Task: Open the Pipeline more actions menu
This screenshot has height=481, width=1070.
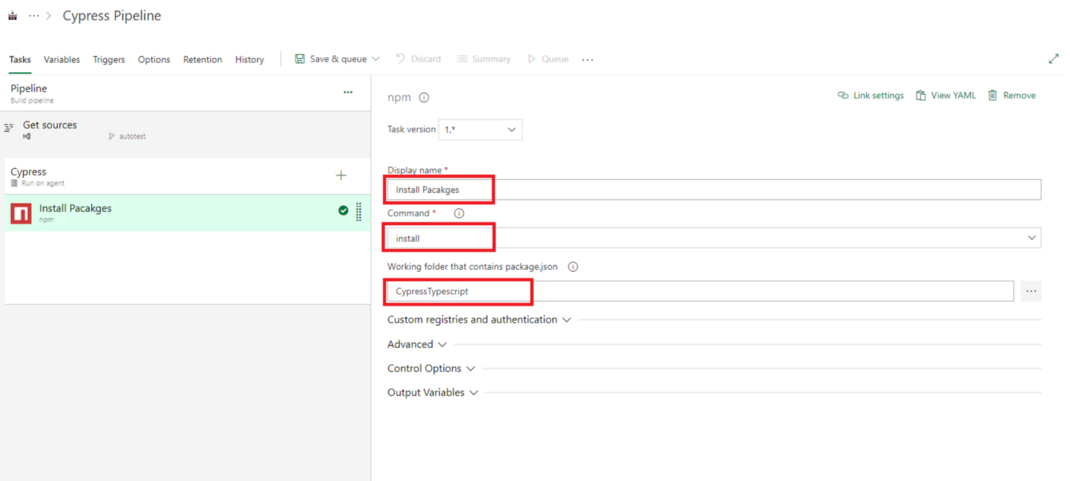Action: point(348,92)
